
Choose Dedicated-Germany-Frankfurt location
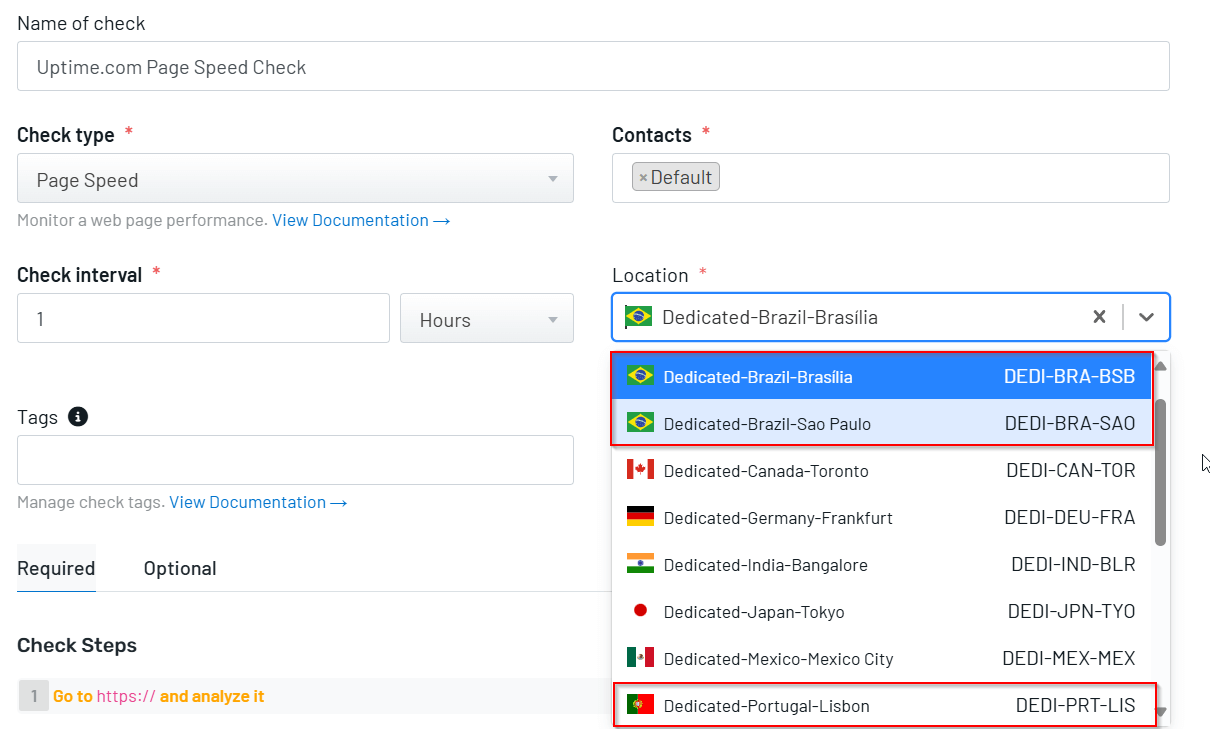(x=881, y=517)
